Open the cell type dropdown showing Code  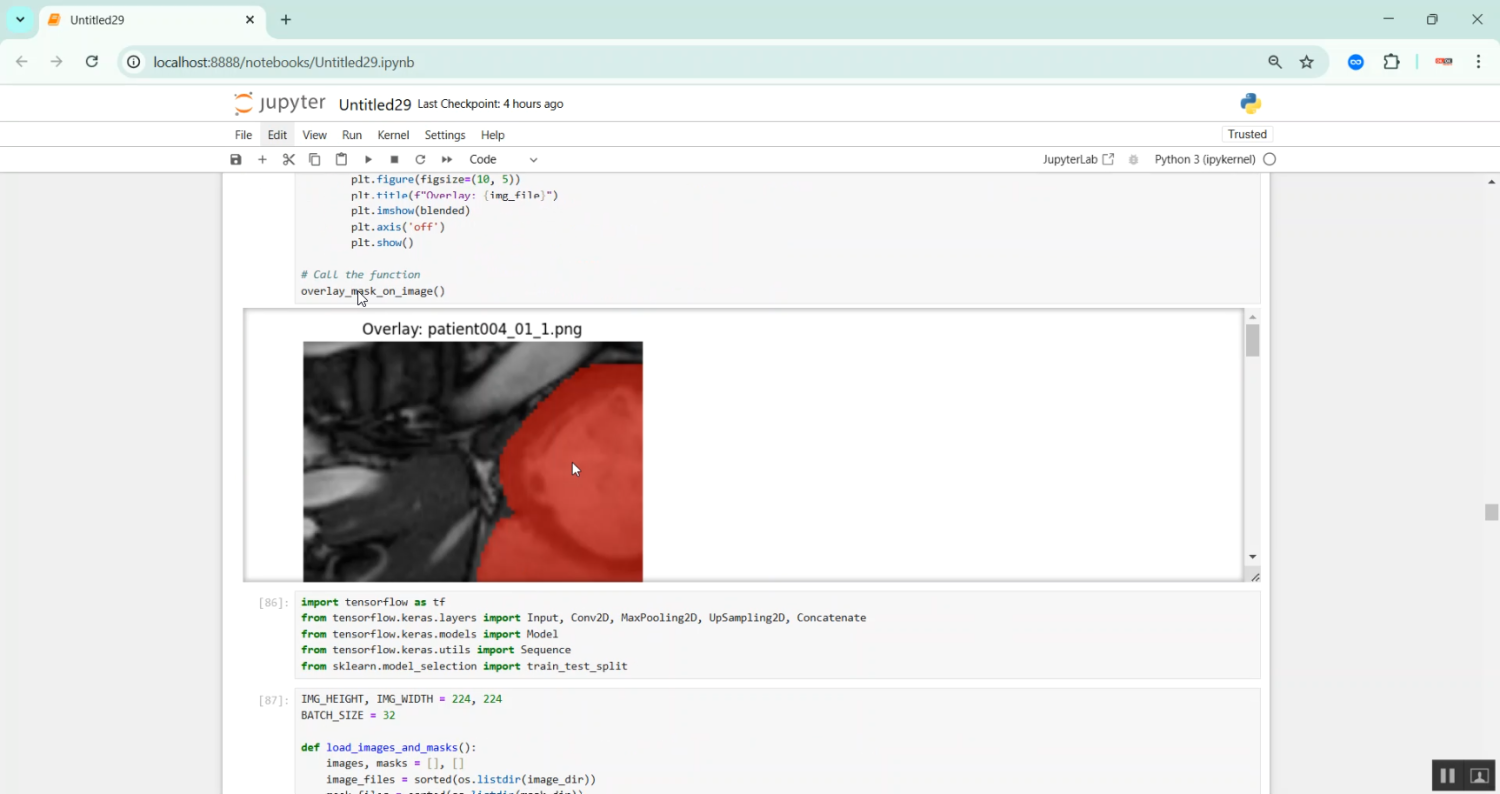[503, 160]
